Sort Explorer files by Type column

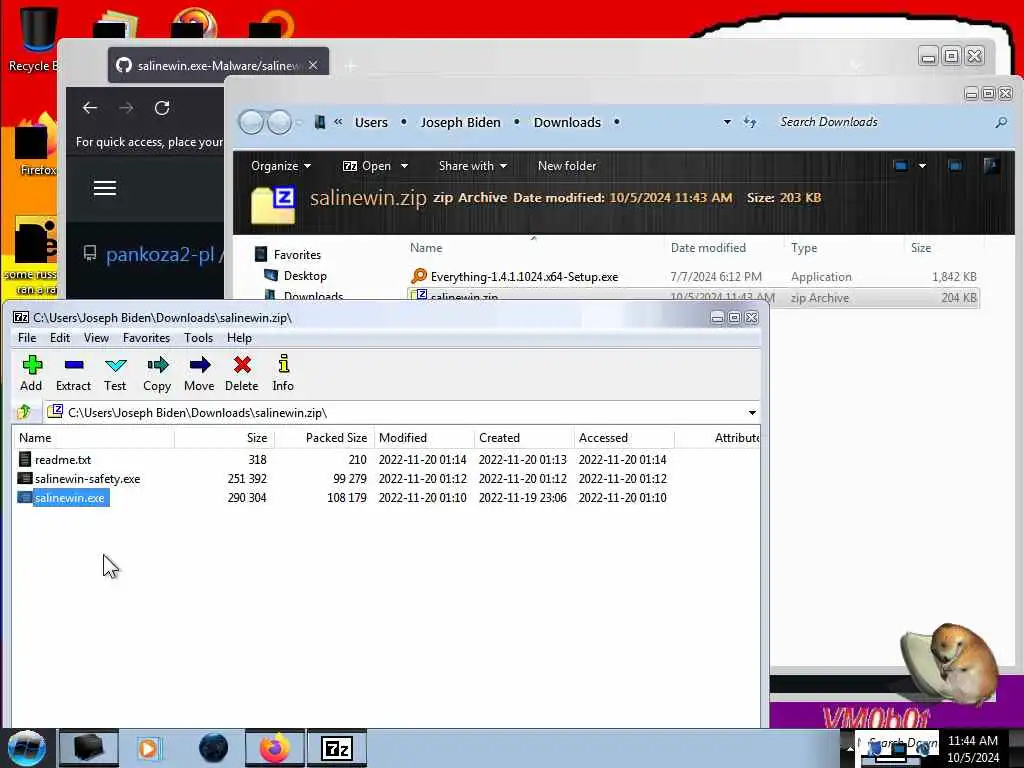[804, 248]
